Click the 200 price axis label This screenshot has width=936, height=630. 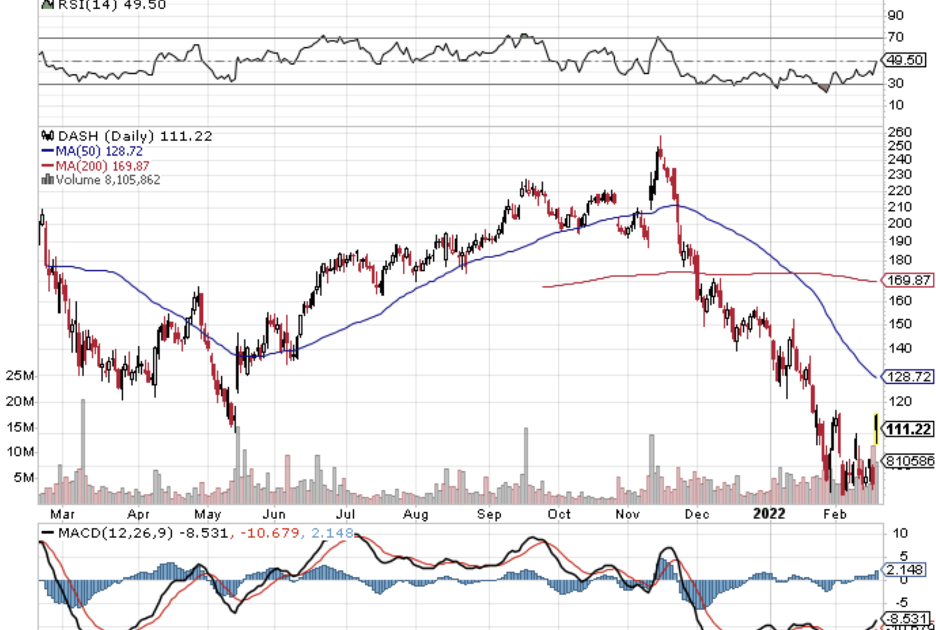pos(899,223)
